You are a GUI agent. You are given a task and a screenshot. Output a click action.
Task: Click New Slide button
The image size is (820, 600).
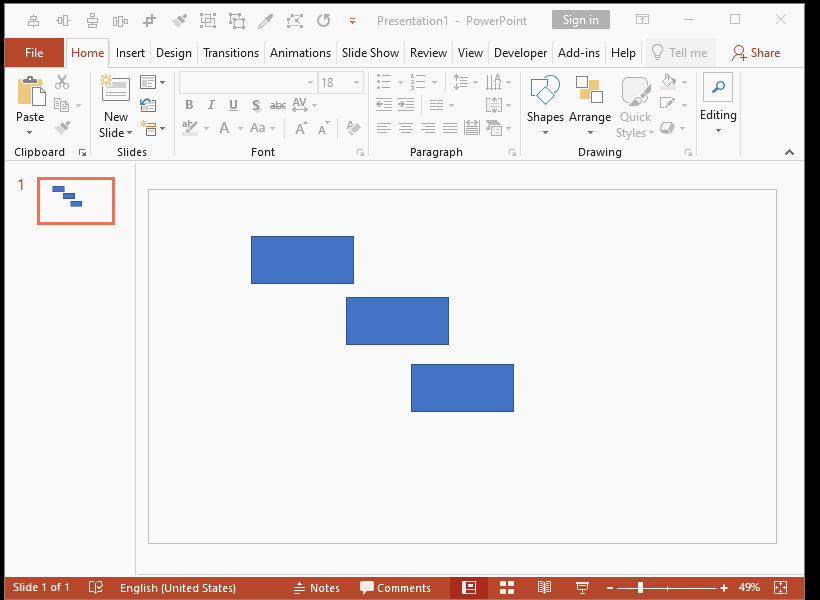click(x=115, y=106)
